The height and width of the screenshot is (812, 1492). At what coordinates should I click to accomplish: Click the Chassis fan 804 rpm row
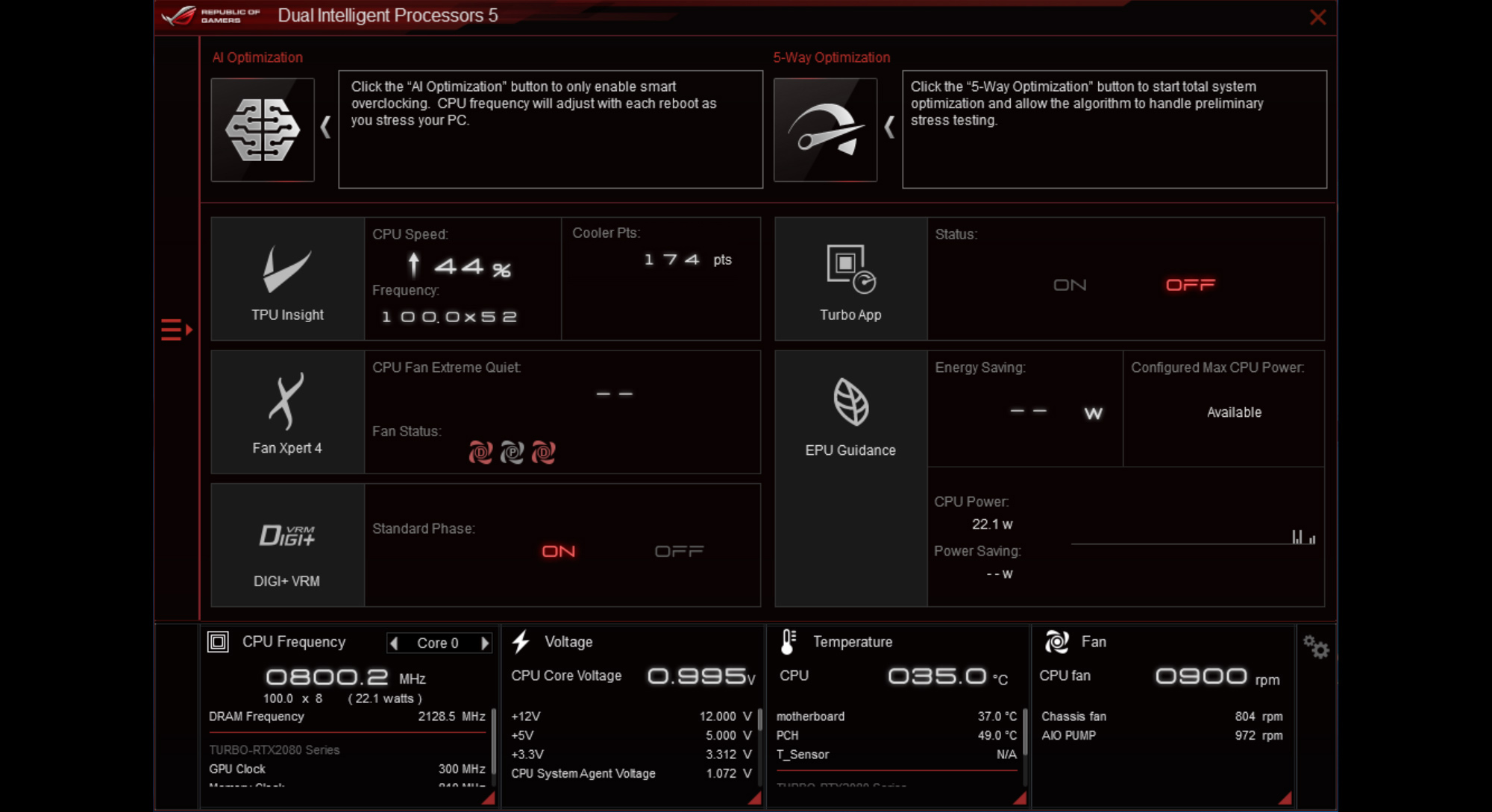tap(1162, 717)
